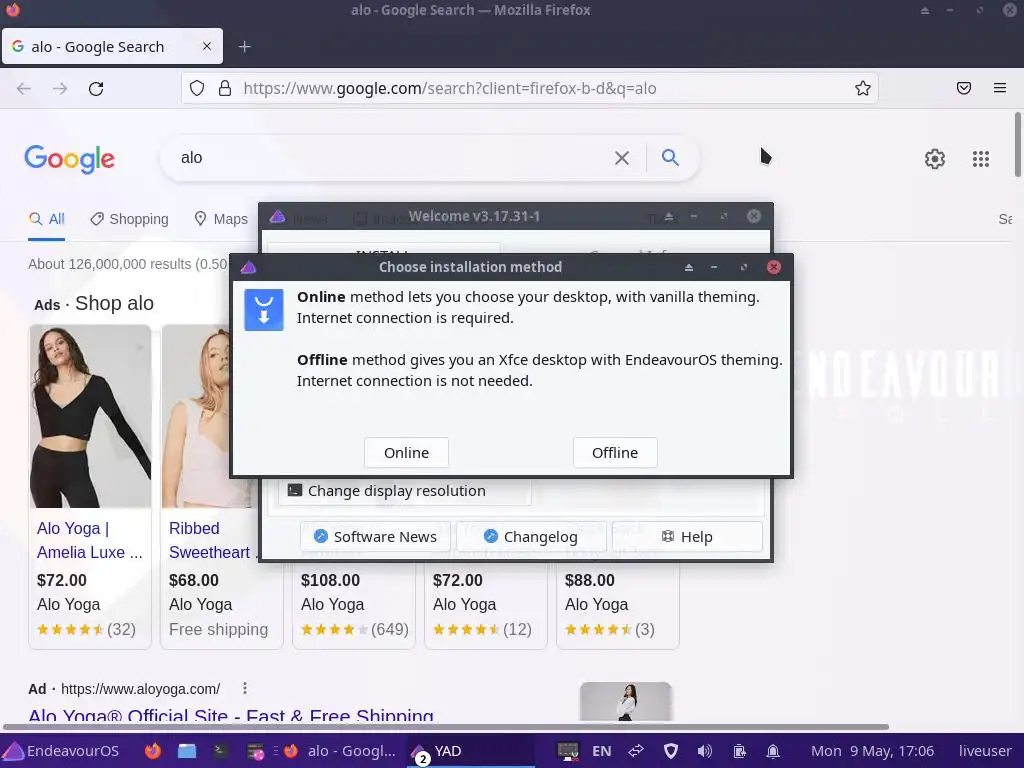The image size is (1024, 768).
Task: Open Pocket save button
Action: coord(964,88)
